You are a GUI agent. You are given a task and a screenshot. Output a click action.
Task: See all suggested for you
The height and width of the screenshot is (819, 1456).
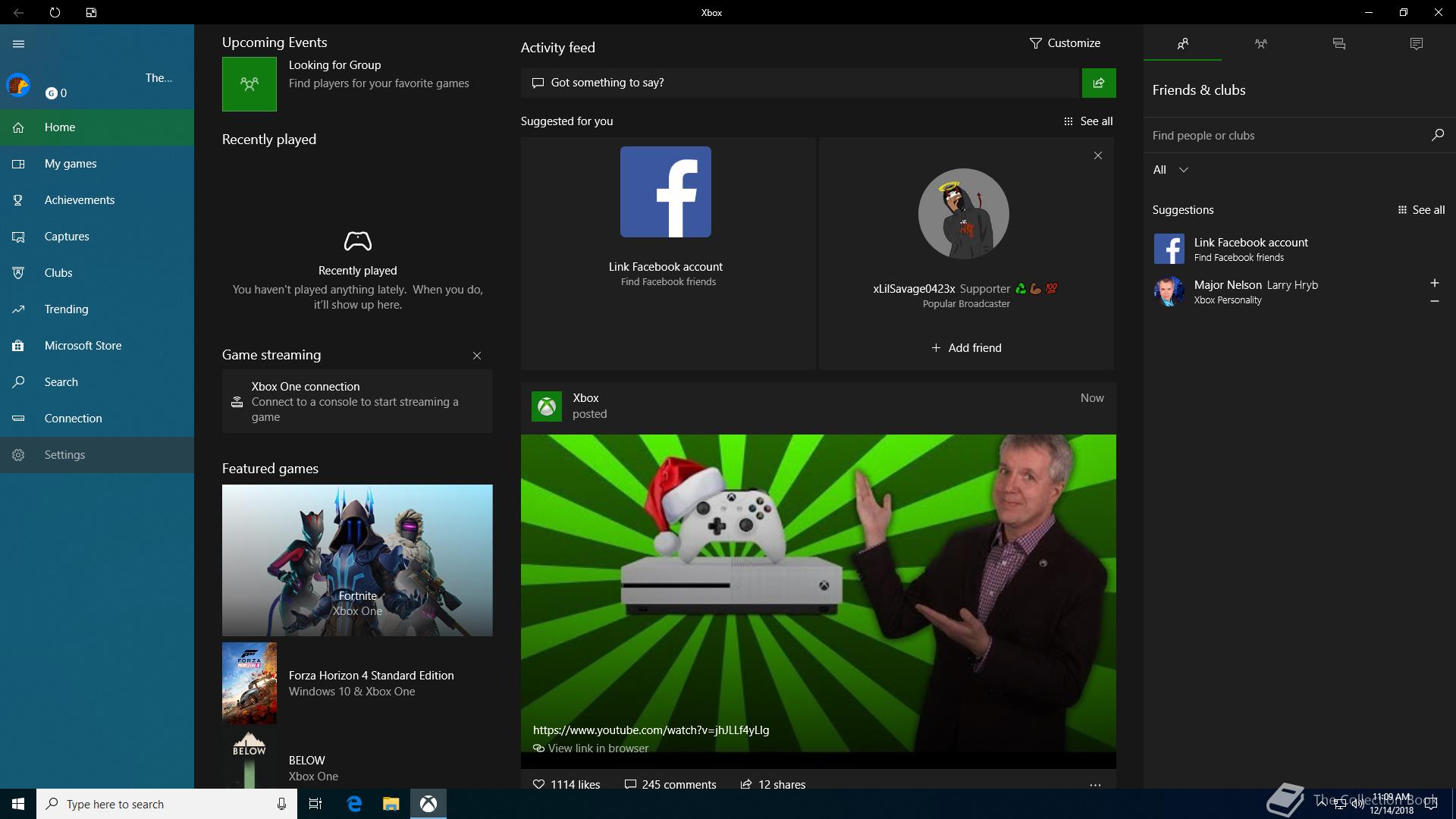pyautogui.click(x=1088, y=121)
